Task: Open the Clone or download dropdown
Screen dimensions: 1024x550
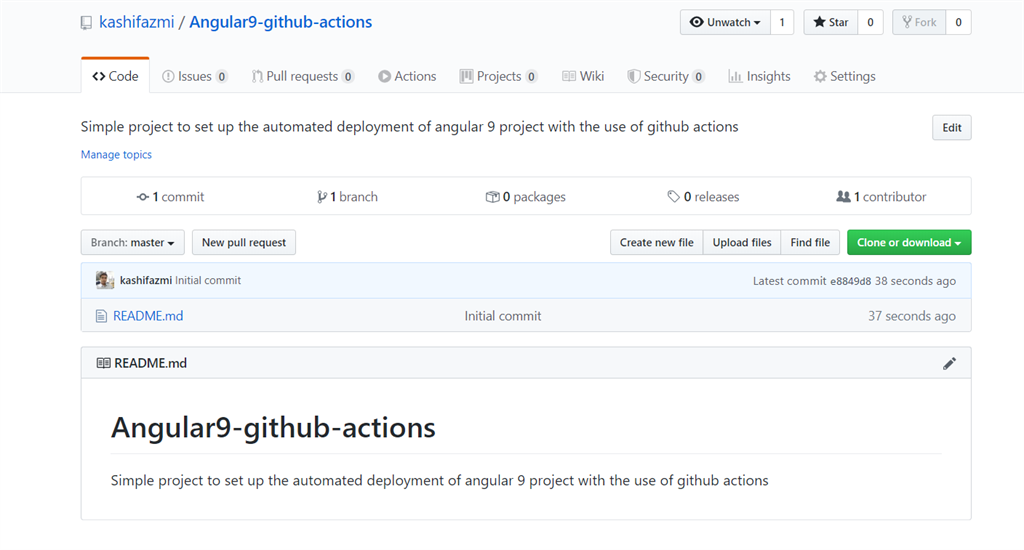Action: click(x=909, y=242)
